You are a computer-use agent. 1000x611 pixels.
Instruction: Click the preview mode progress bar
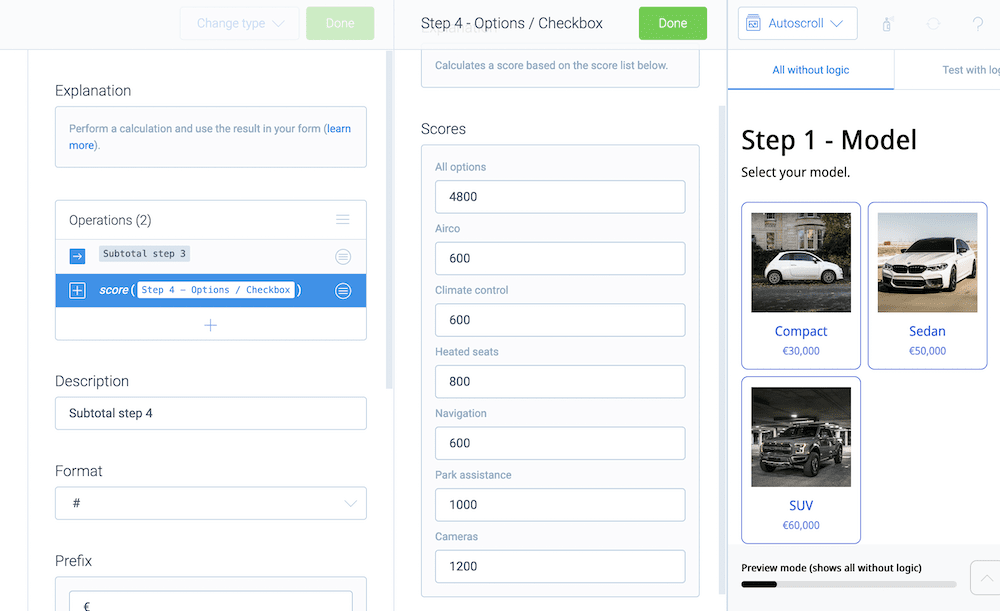pos(848,584)
